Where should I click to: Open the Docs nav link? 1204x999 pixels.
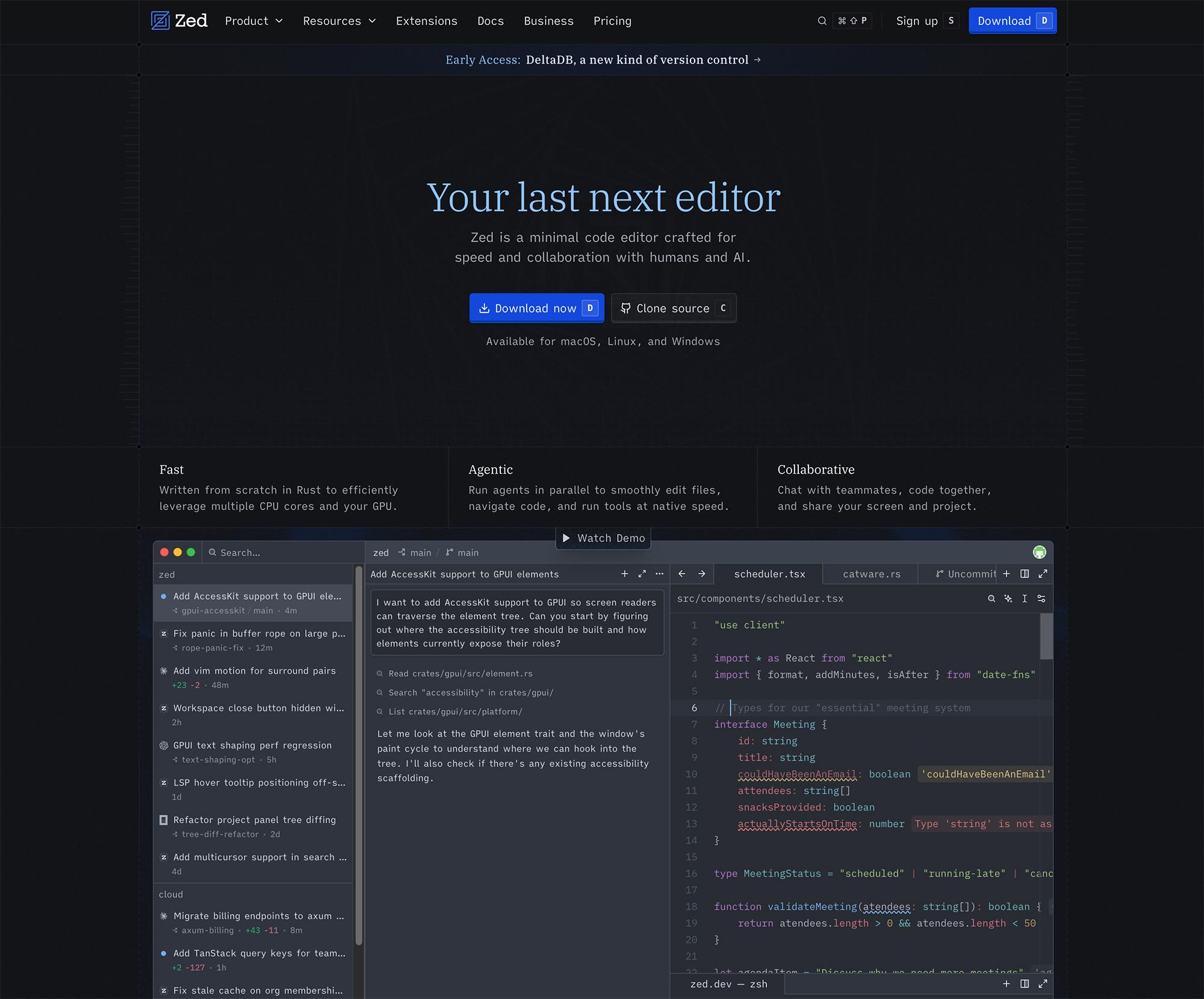coord(490,21)
